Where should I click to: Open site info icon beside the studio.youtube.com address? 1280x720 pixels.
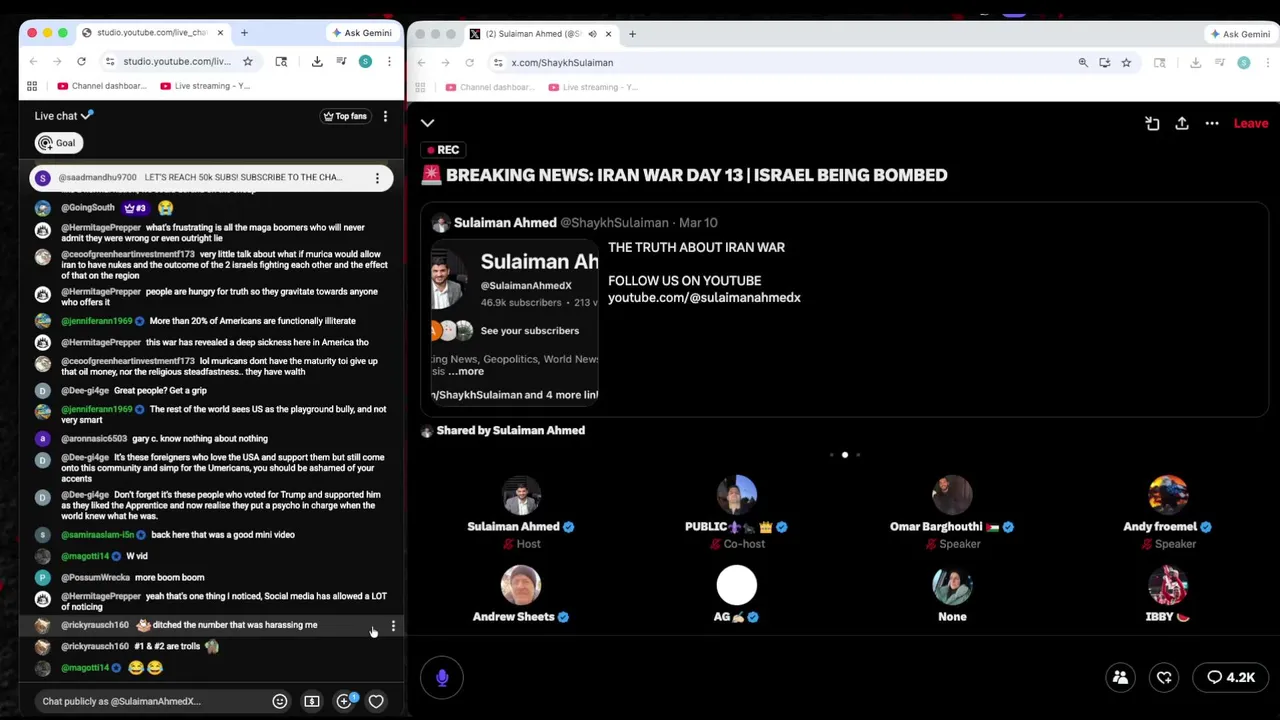(x=110, y=61)
